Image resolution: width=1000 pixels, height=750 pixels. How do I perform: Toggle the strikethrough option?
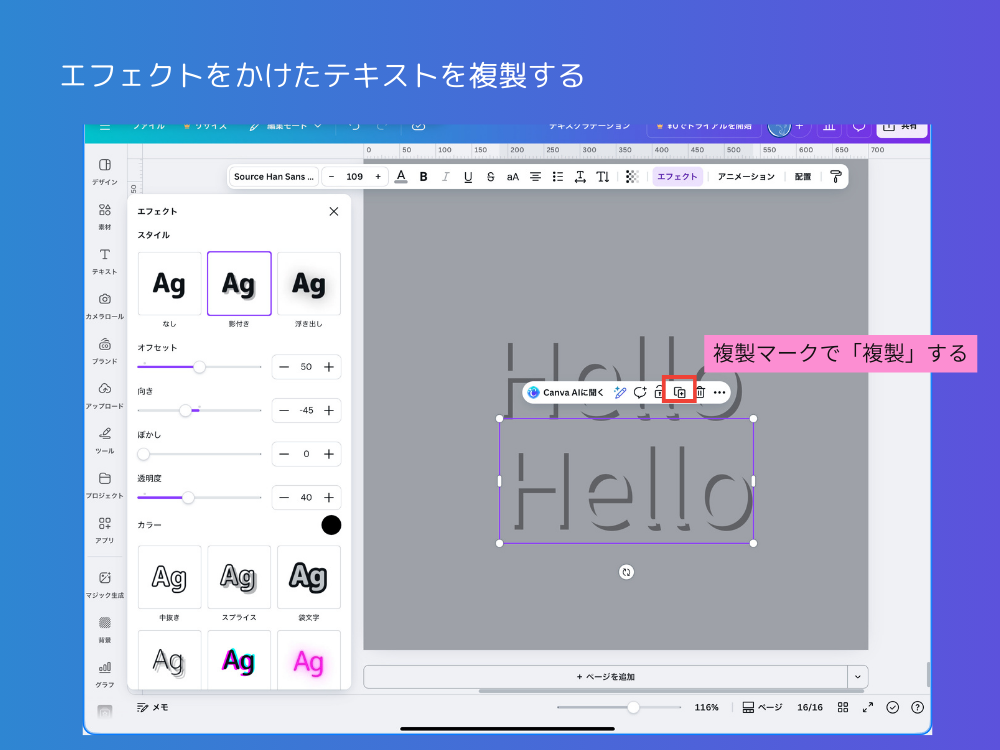(490, 176)
